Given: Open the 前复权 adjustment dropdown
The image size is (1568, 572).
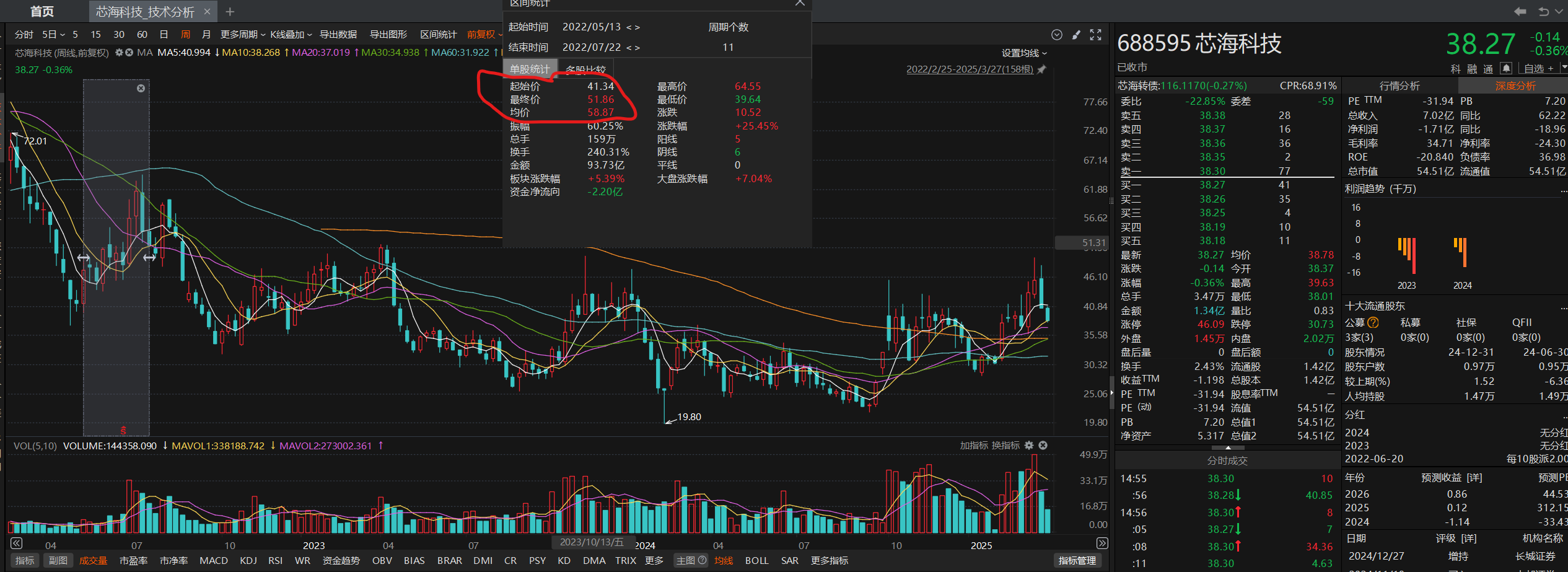Looking at the screenshot, I should click(484, 35).
